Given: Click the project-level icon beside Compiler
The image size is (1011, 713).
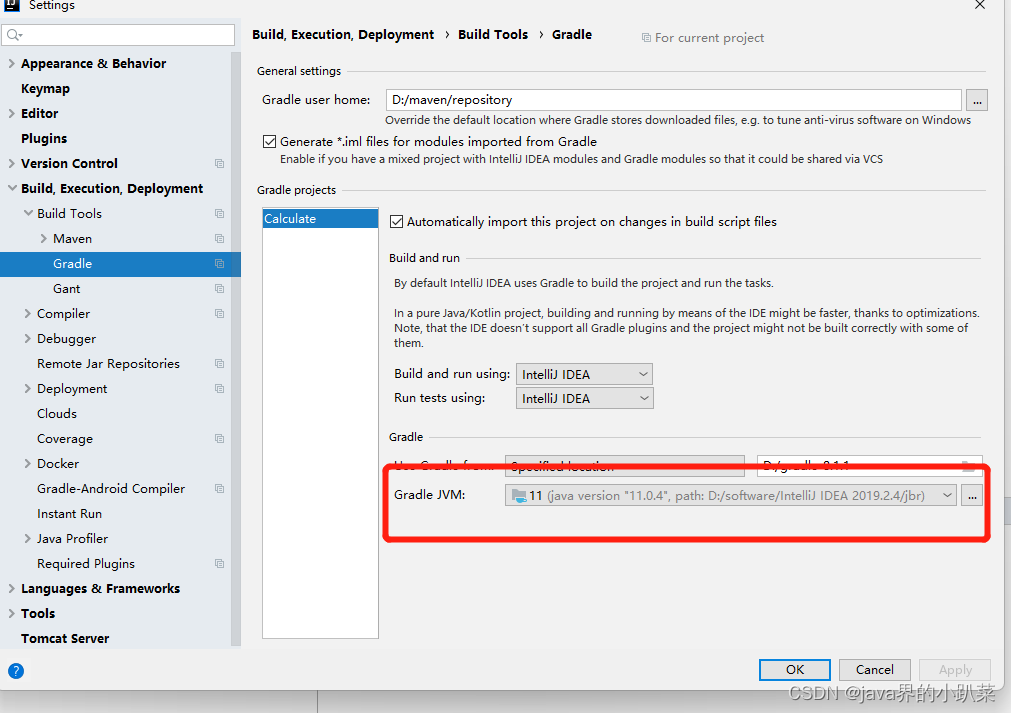Looking at the screenshot, I should point(219,313).
